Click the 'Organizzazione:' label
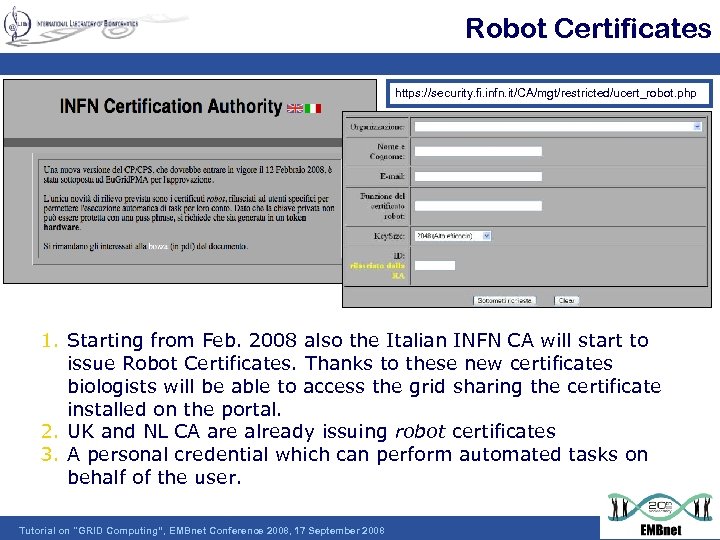Screen dimensions: 720x540 [377, 127]
